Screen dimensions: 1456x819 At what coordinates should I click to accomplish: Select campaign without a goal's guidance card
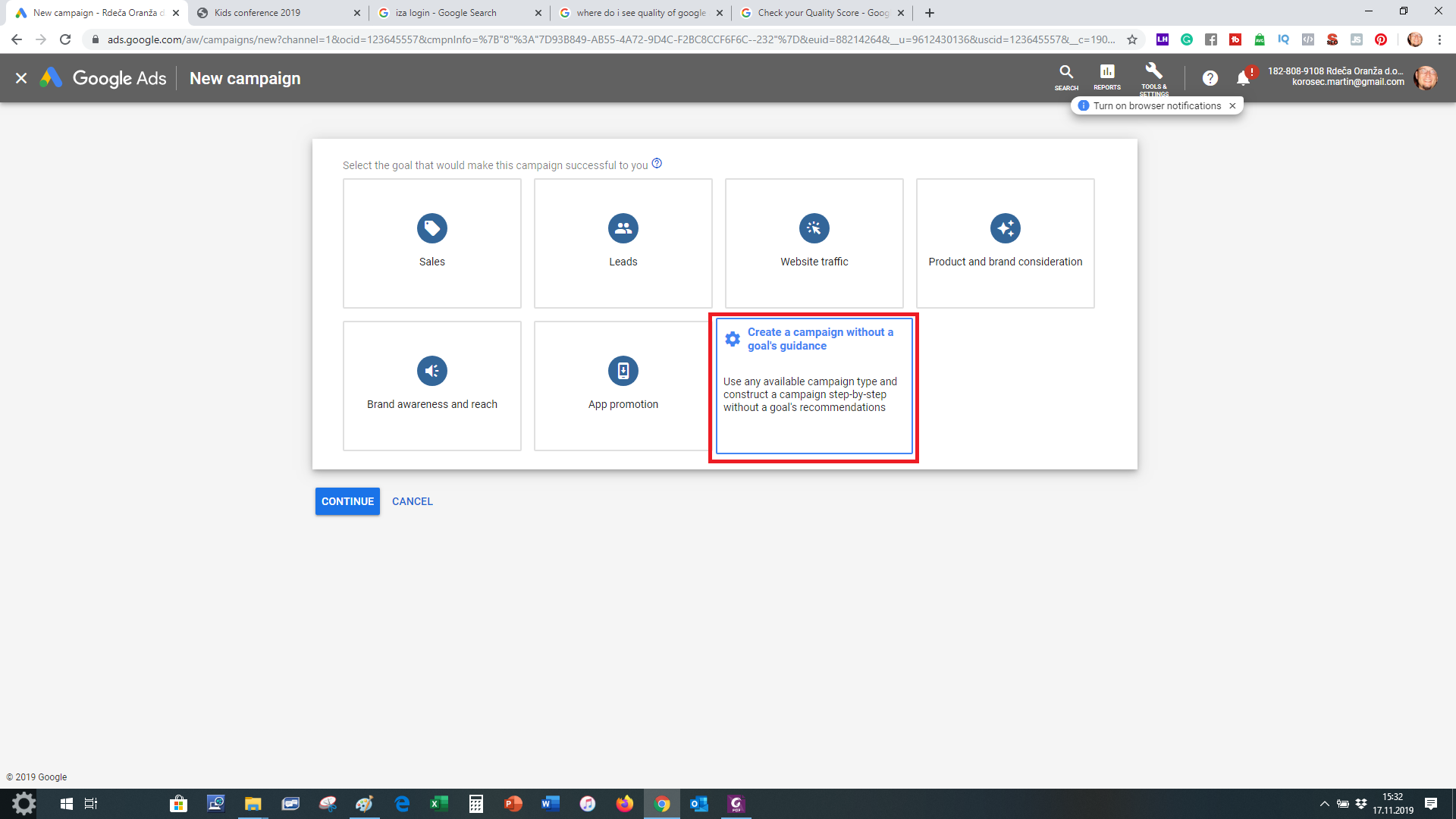click(x=814, y=386)
